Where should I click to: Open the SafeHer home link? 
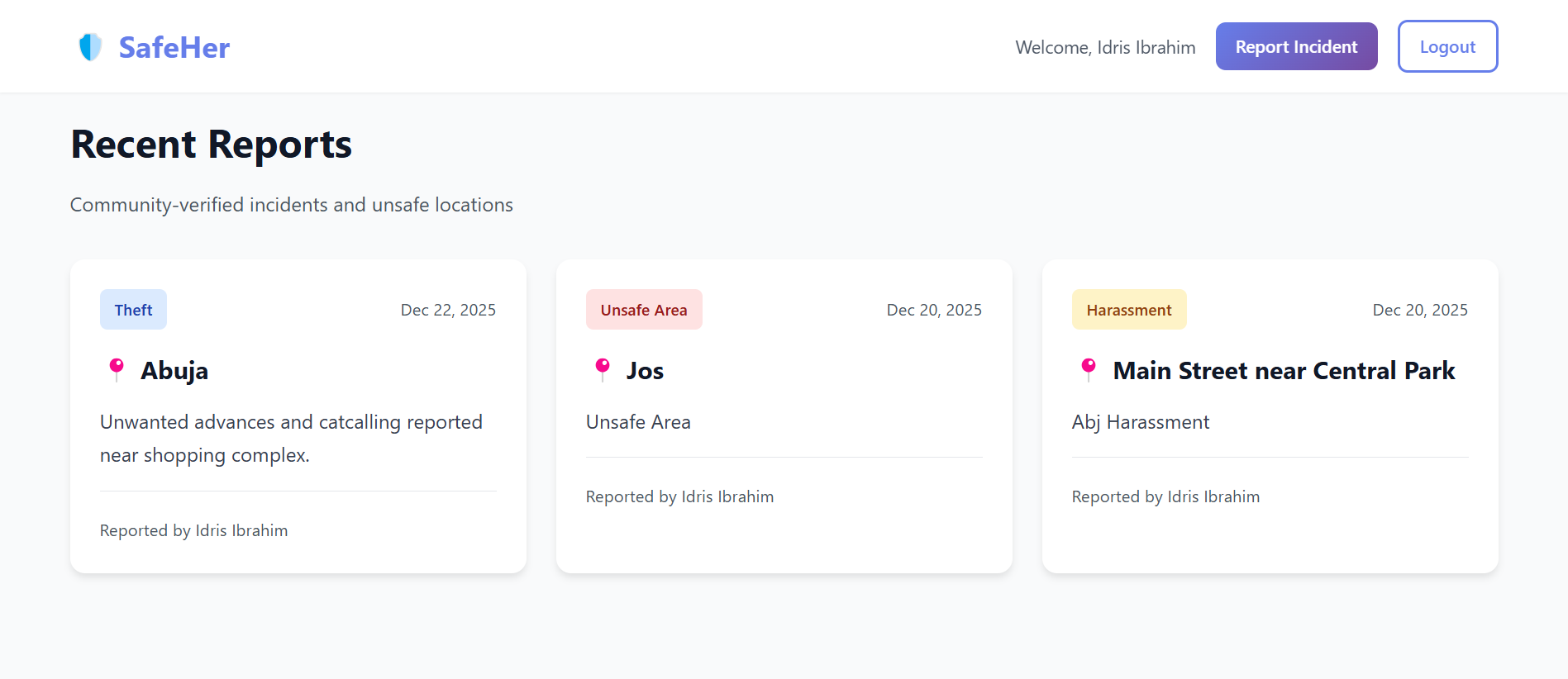[174, 48]
